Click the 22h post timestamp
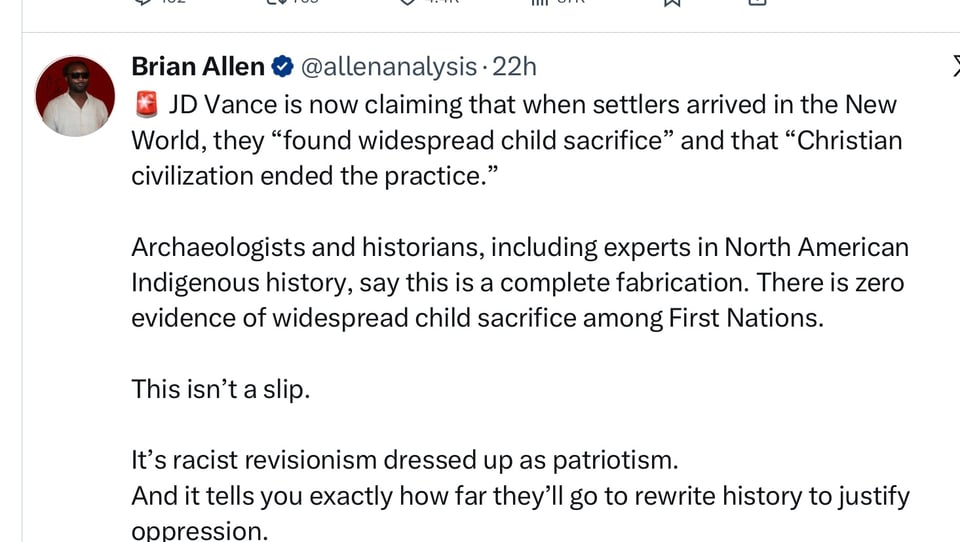Viewport: 960px width, 542px height. point(515,67)
